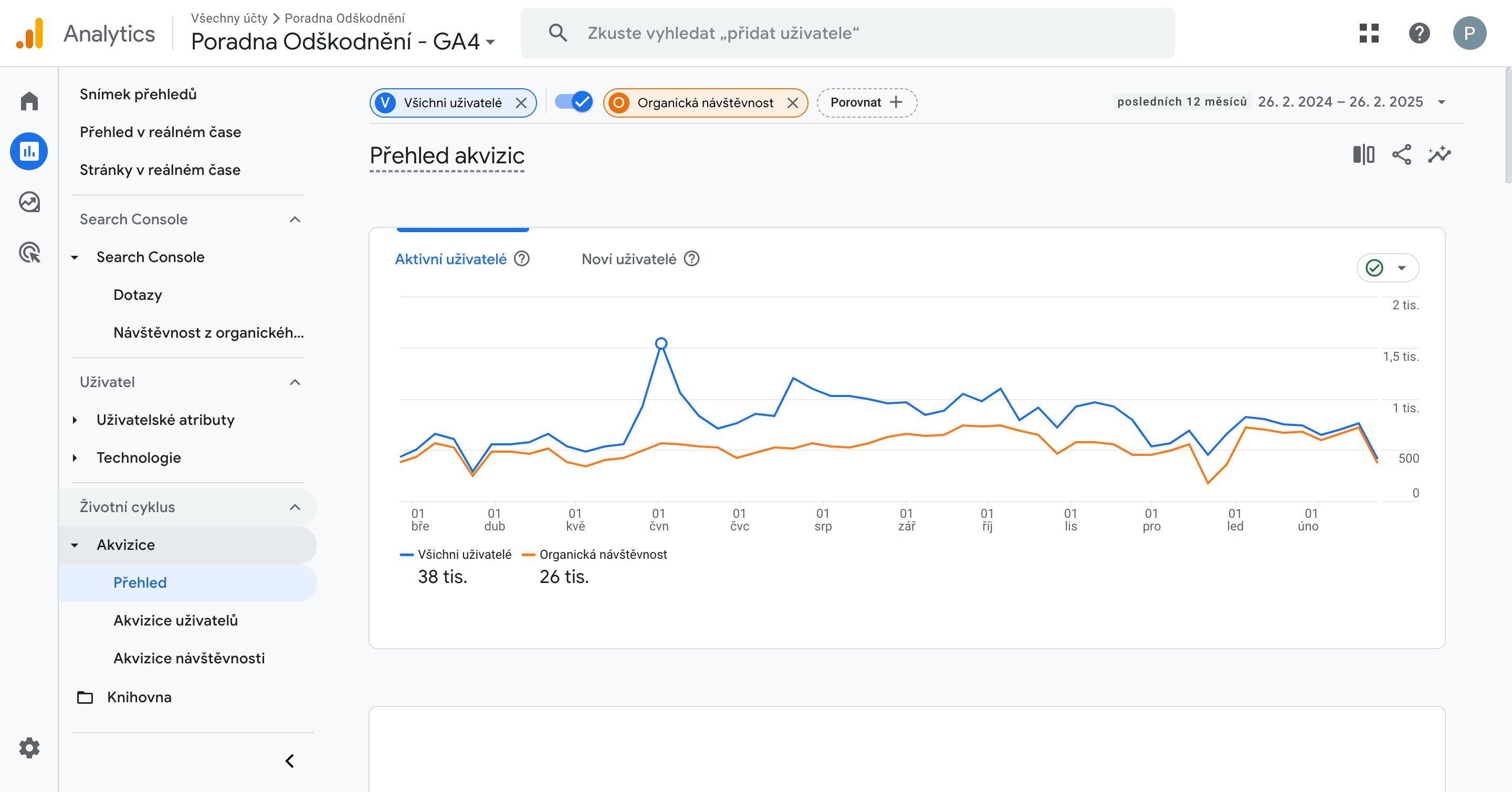Open Google apps grid icon

(1368, 33)
